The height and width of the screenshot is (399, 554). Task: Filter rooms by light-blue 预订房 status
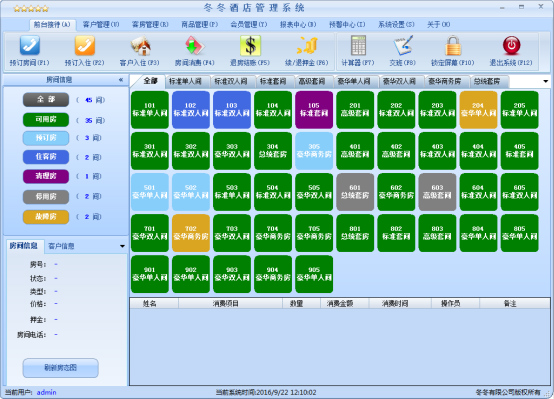[x=46, y=138]
